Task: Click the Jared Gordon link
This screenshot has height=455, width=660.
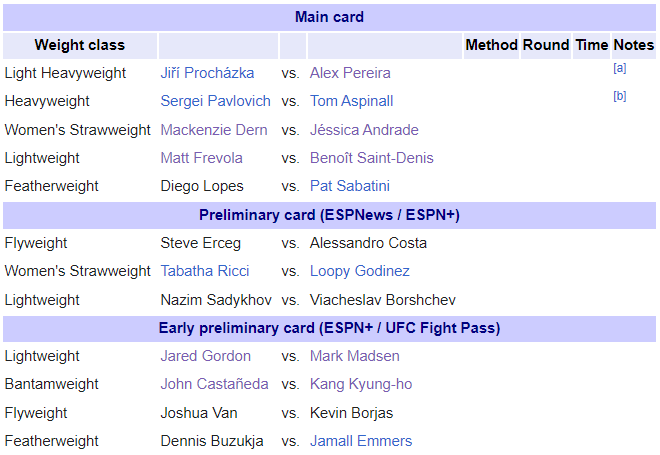Action: point(205,356)
